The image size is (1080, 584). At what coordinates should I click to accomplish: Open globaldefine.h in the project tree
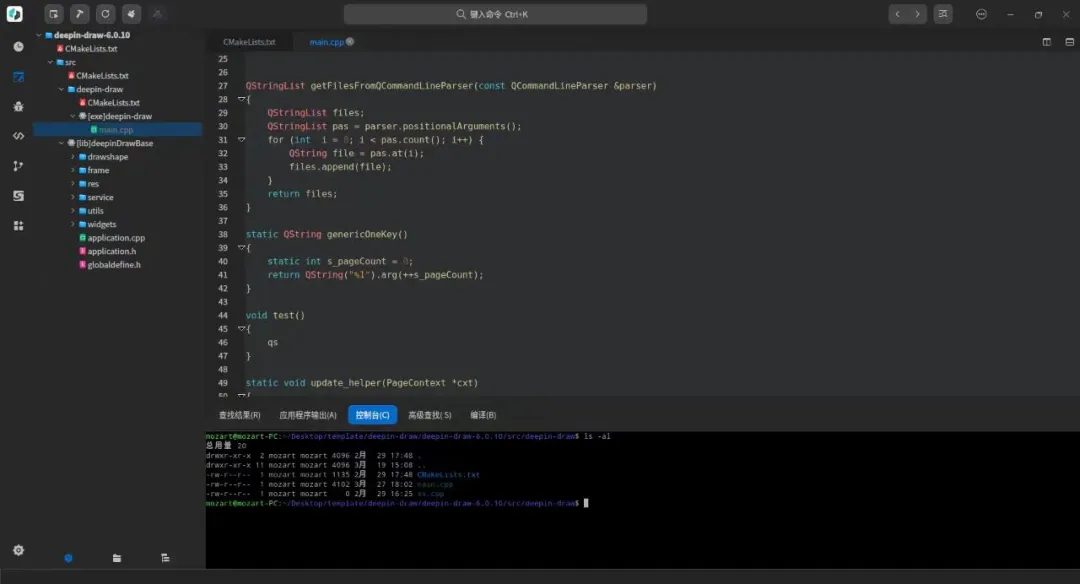point(114,264)
